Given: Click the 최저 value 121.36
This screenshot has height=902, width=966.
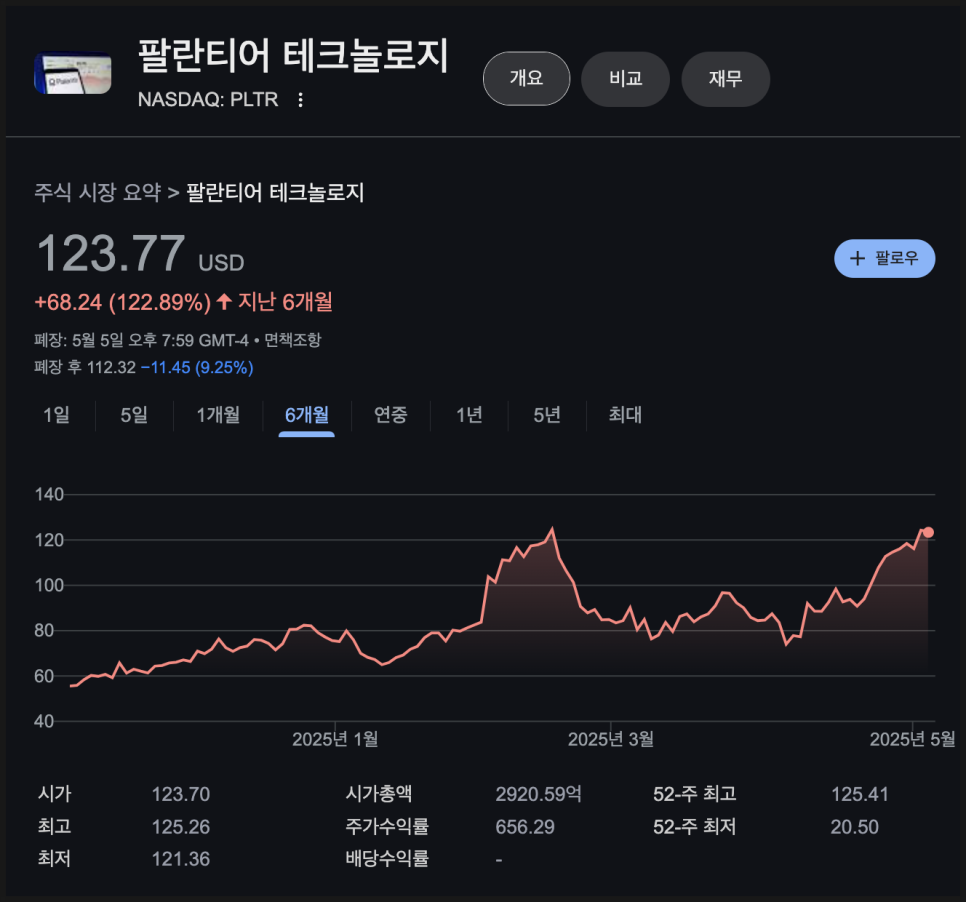Looking at the screenshot, I should [181, 859].
